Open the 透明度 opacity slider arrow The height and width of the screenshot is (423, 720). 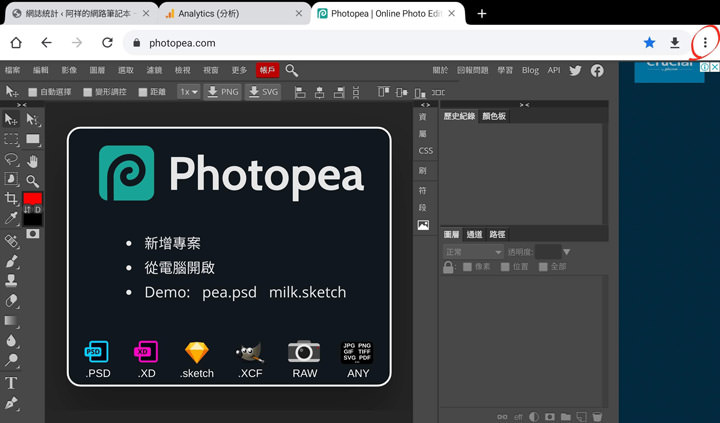pyautogui.click(x=567, y=252)
